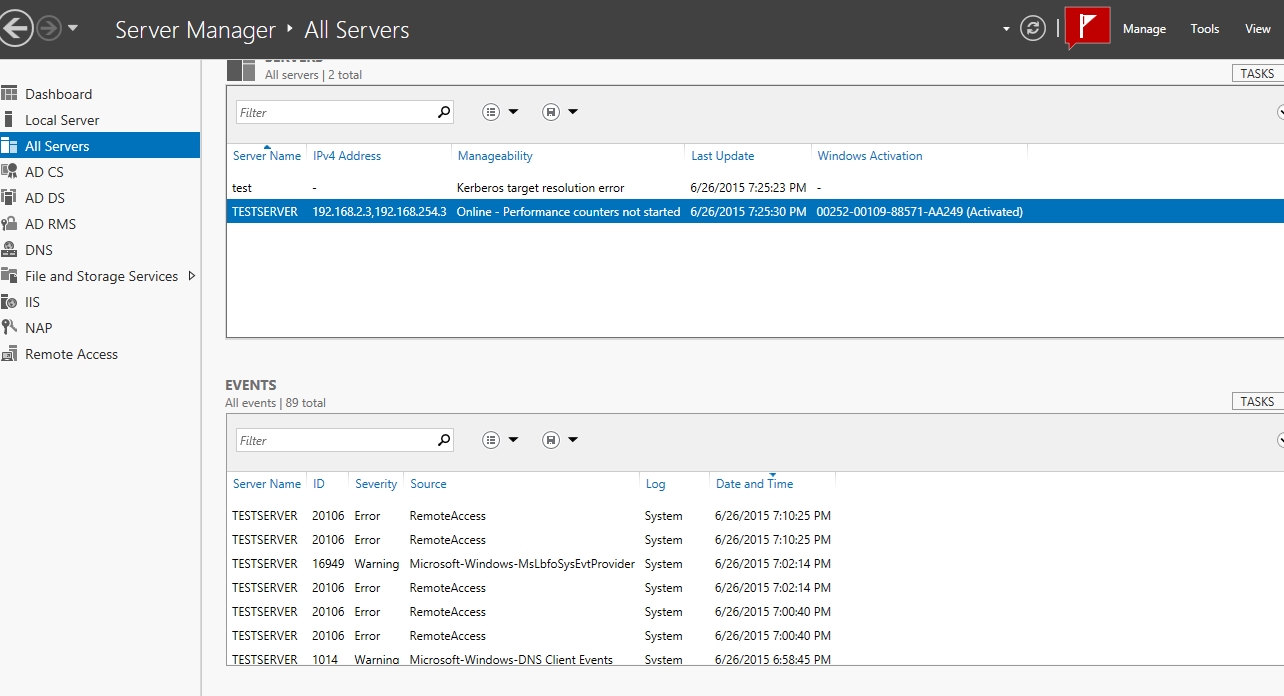Image resolution: width=1284 pixels, height=696 pixels.
Task: Click the back navigation arrow
Action: pyautogui.click(x=15, y=29)
